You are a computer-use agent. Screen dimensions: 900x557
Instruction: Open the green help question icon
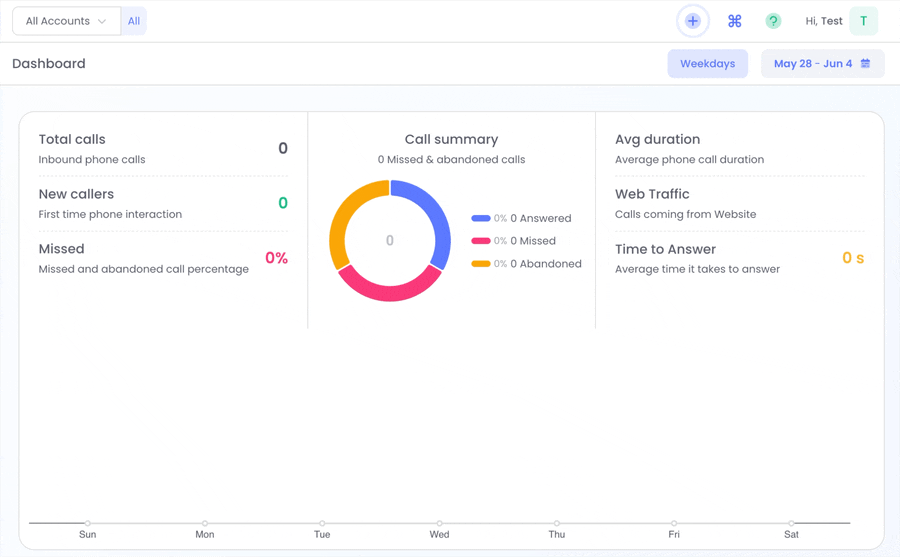773,21
